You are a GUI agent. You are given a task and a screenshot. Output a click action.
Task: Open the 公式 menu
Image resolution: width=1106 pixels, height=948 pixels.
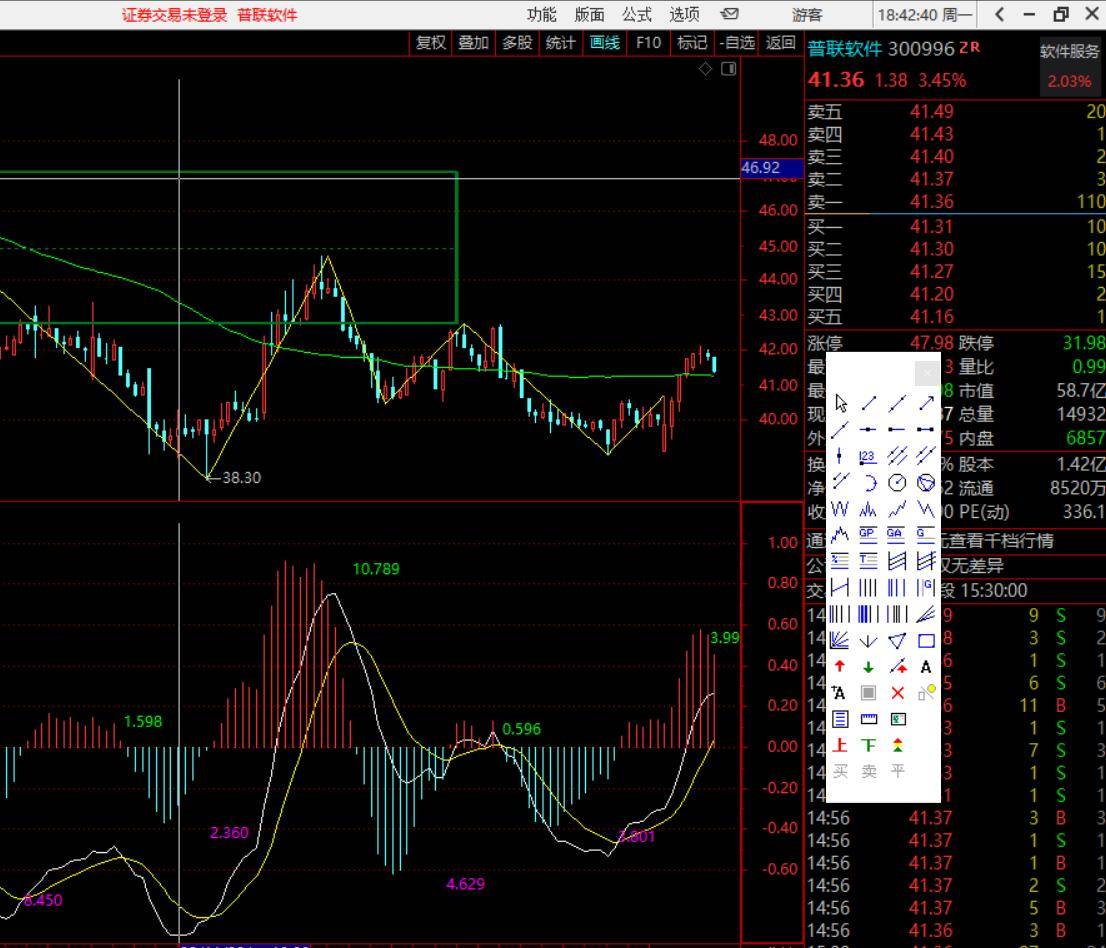pos(637,14)
